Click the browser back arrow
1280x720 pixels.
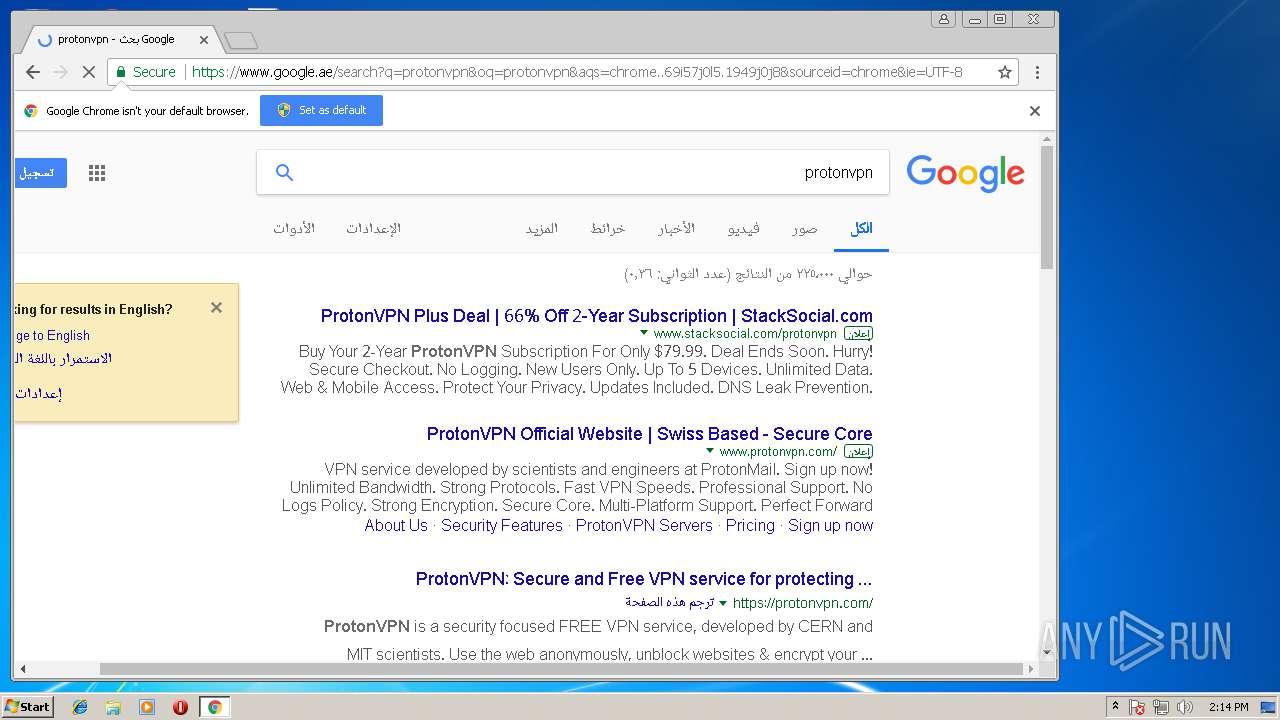pyautogui.click(x=33, y=72)
